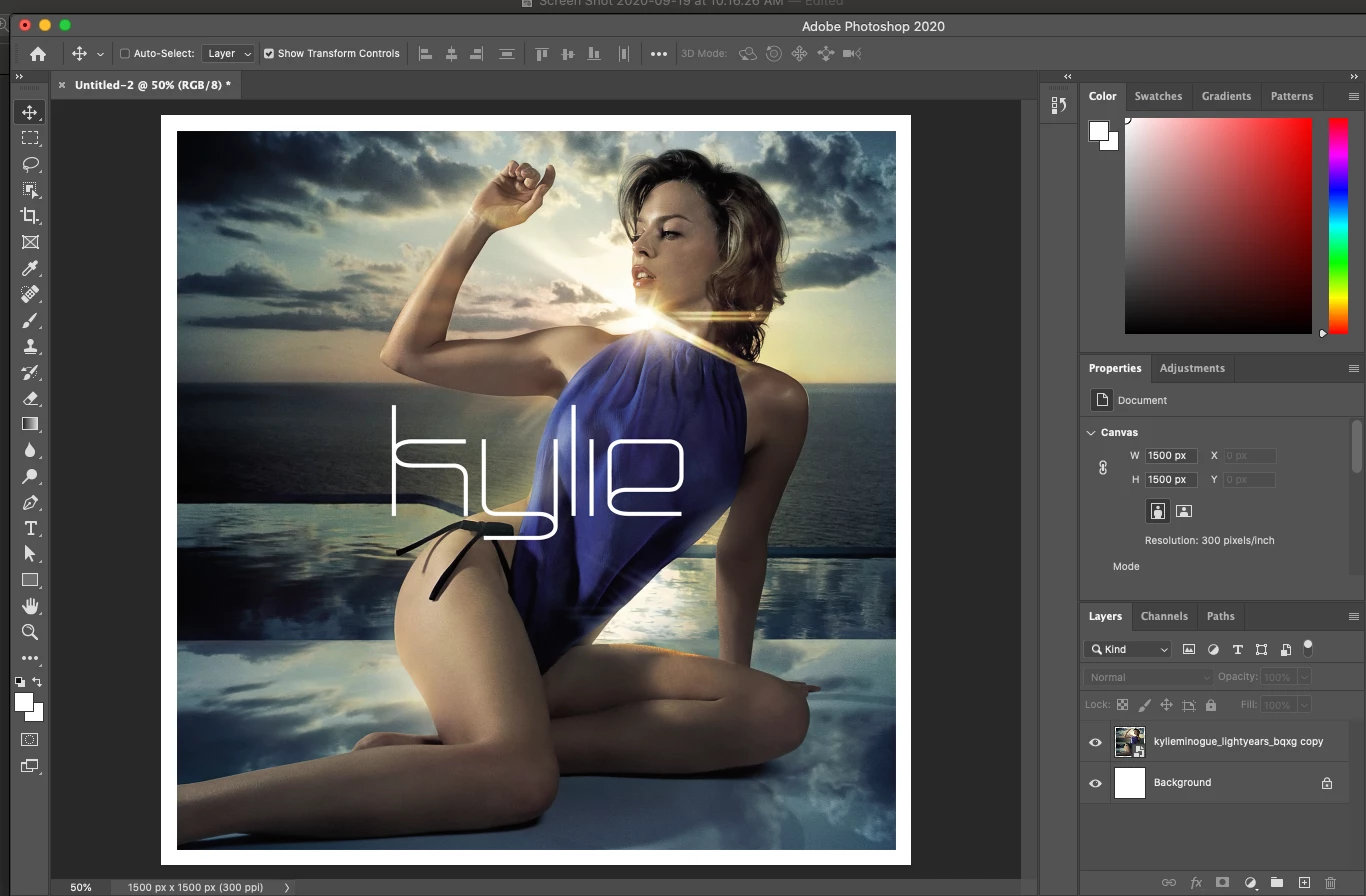Uncheck Show Transform Controls
This screenshot has width=1366, height=896.
click(269, 54)
